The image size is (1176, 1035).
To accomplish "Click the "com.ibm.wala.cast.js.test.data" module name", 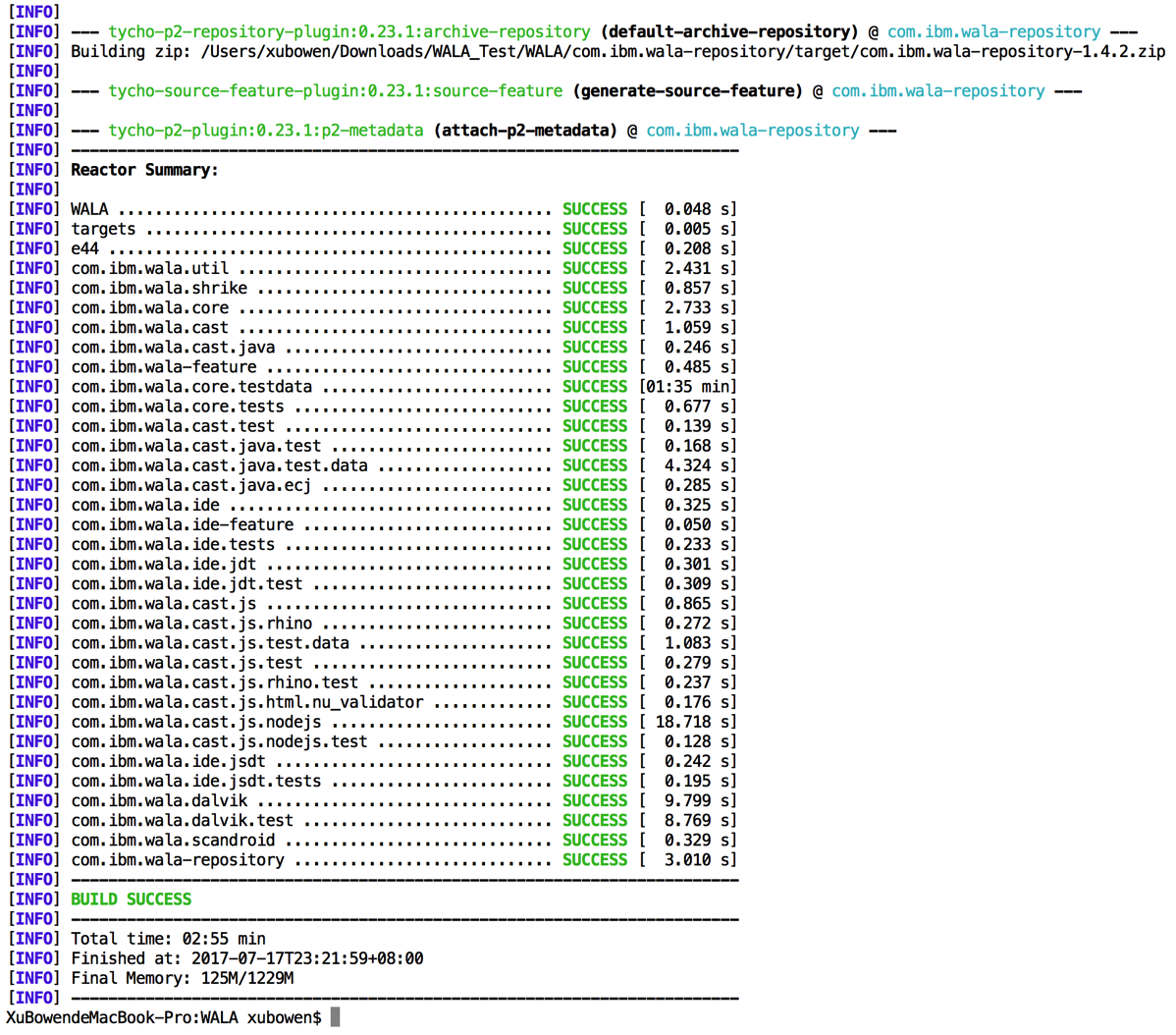I will click(210, 643).
